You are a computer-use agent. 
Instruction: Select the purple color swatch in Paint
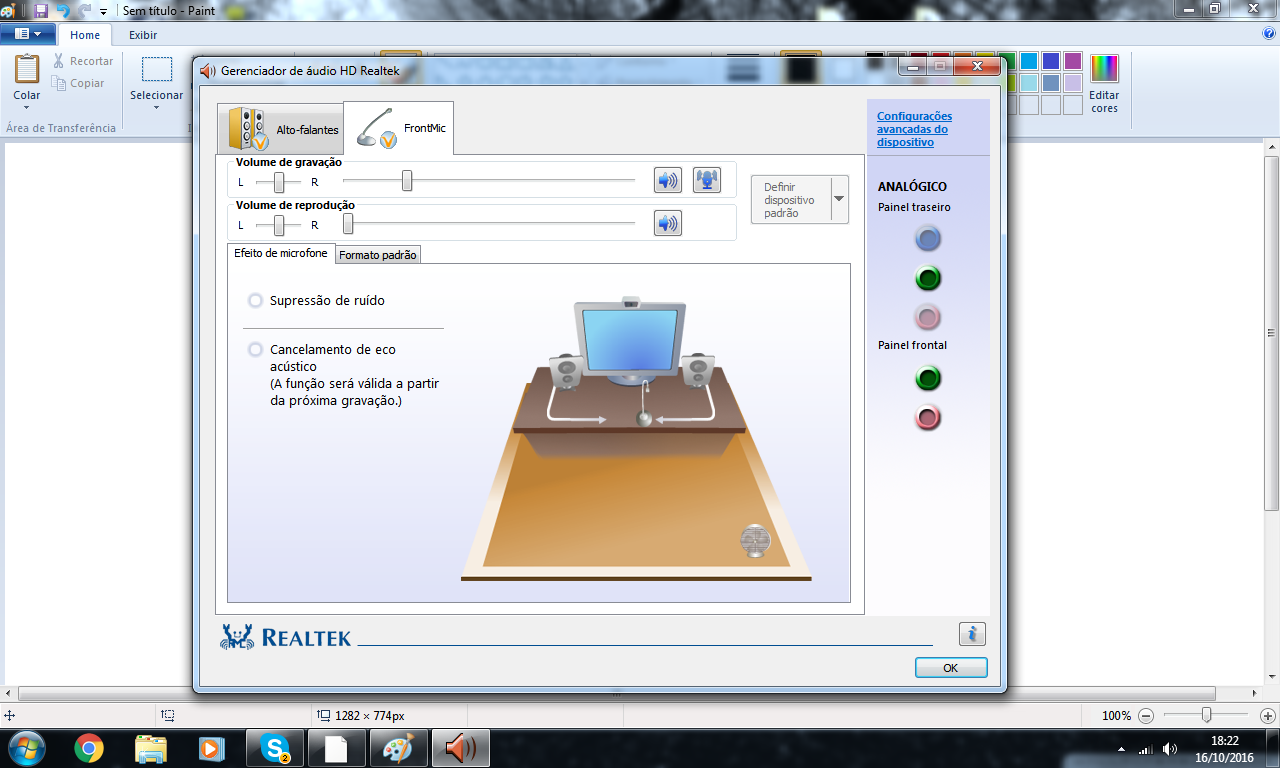click(1073, 61)
